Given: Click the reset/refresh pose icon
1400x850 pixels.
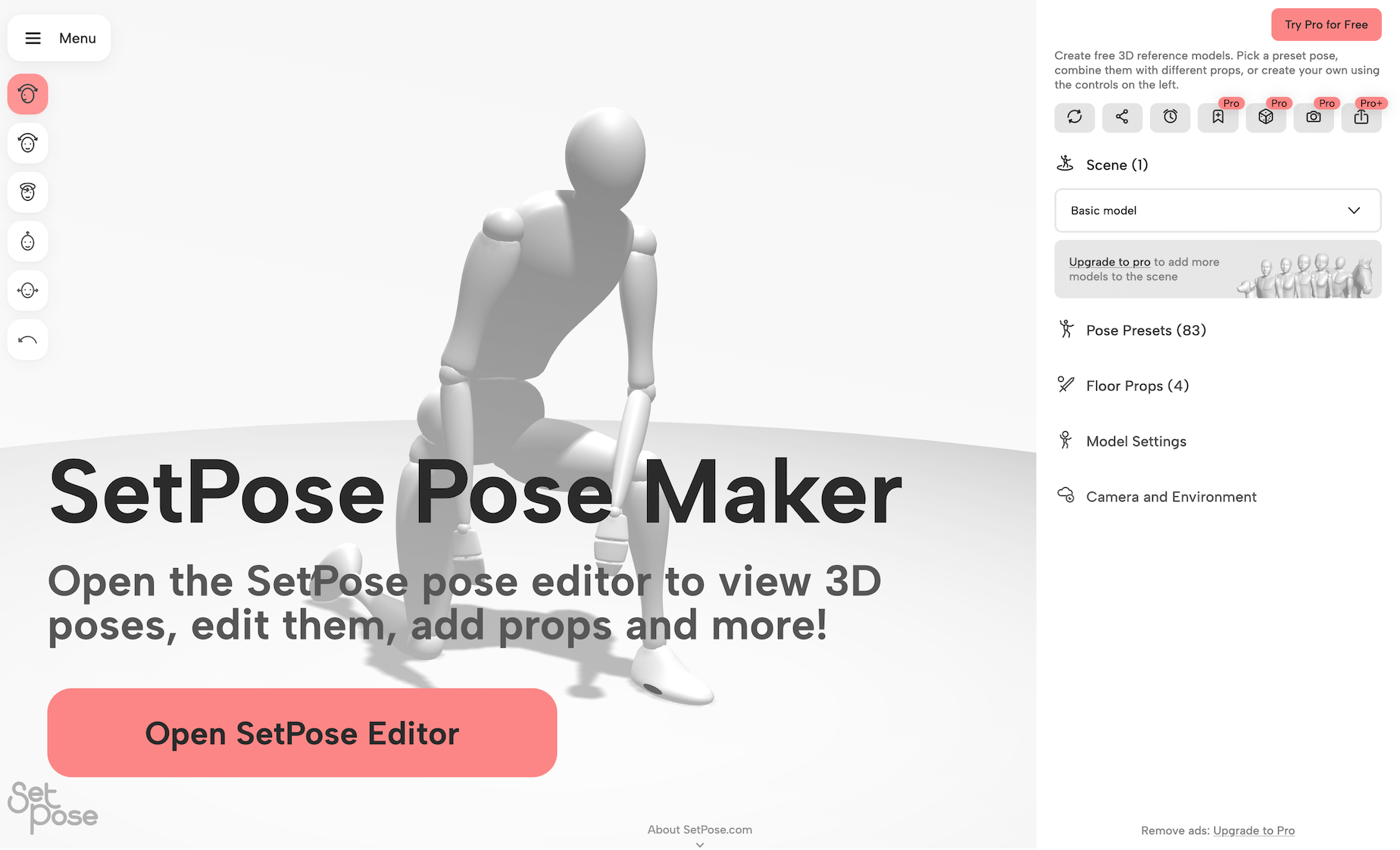Looking at the screenshot, I should [x=1074, y=117].
